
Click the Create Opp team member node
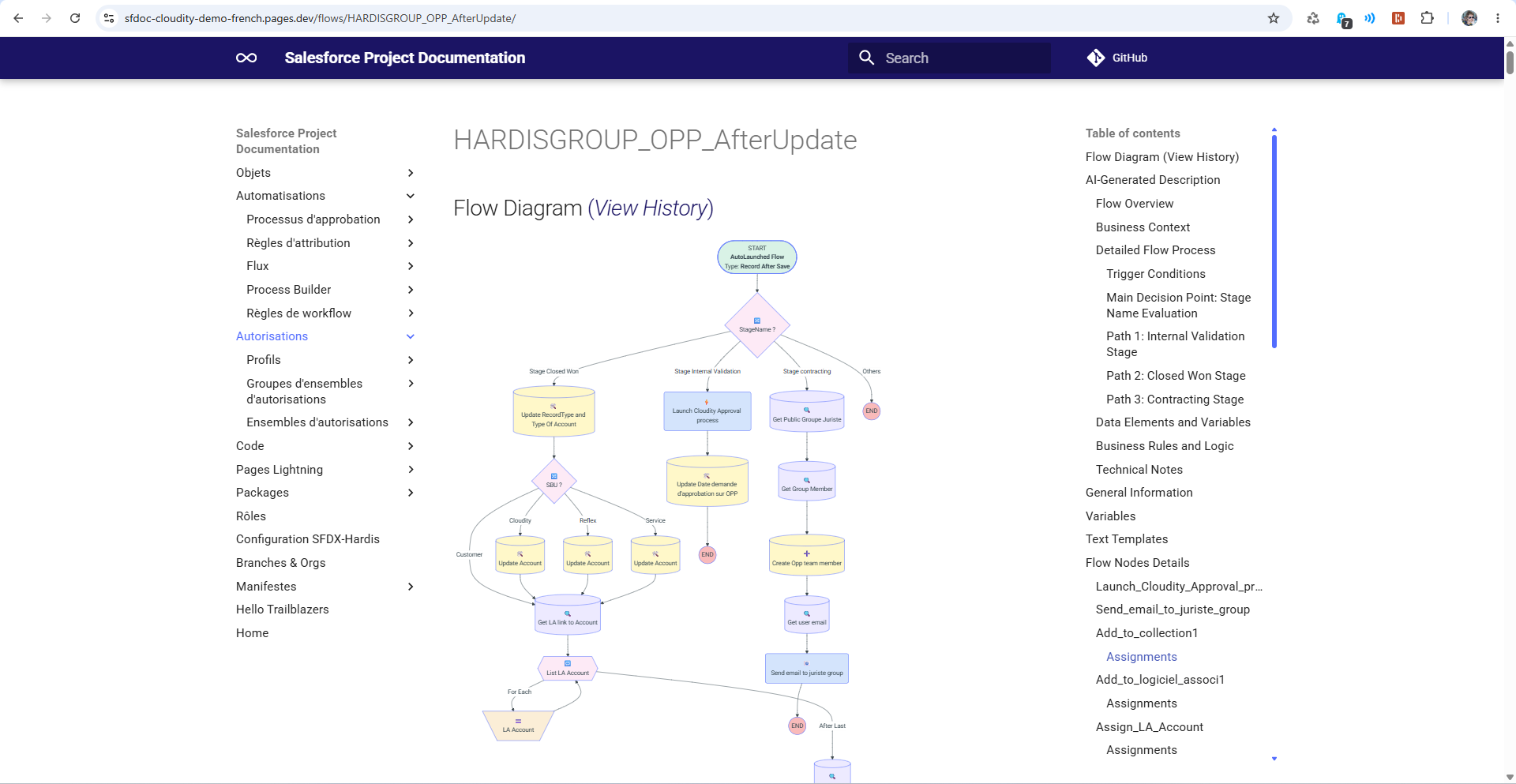pyautogui.click(x=807, y=555)
